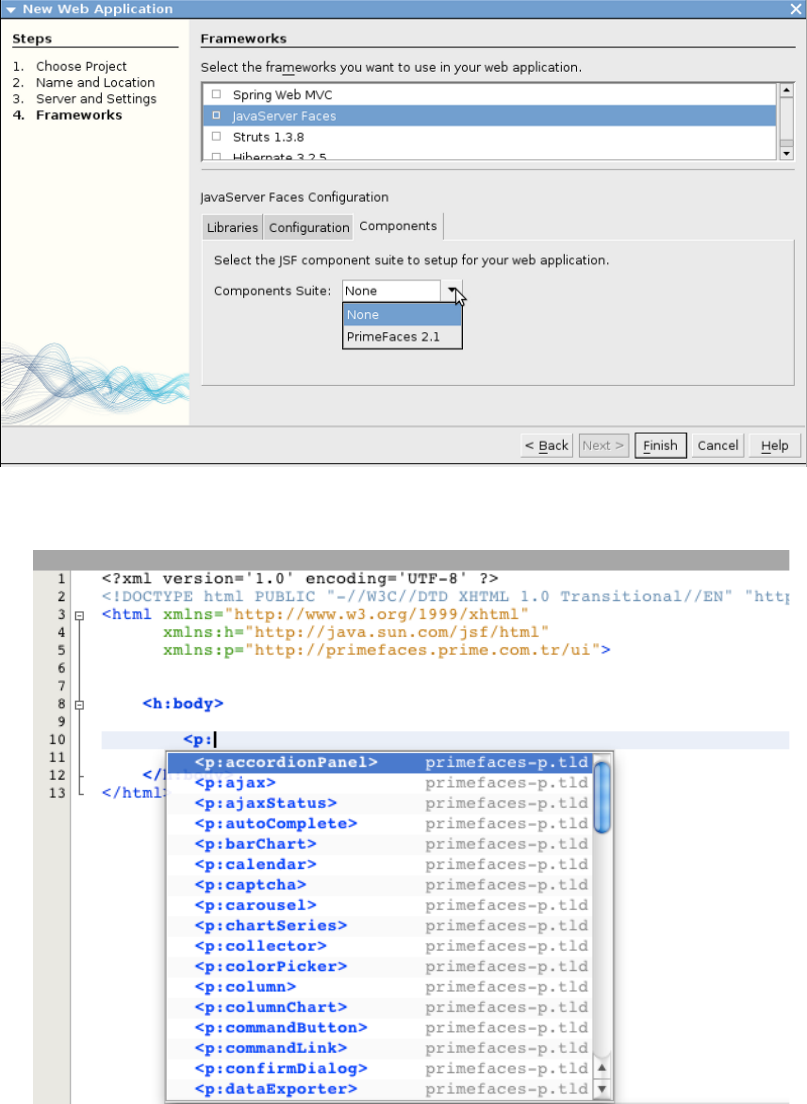The image size is (807, 1104).
Task: Click line number 13 in the gutter
Action: (58, 793)
